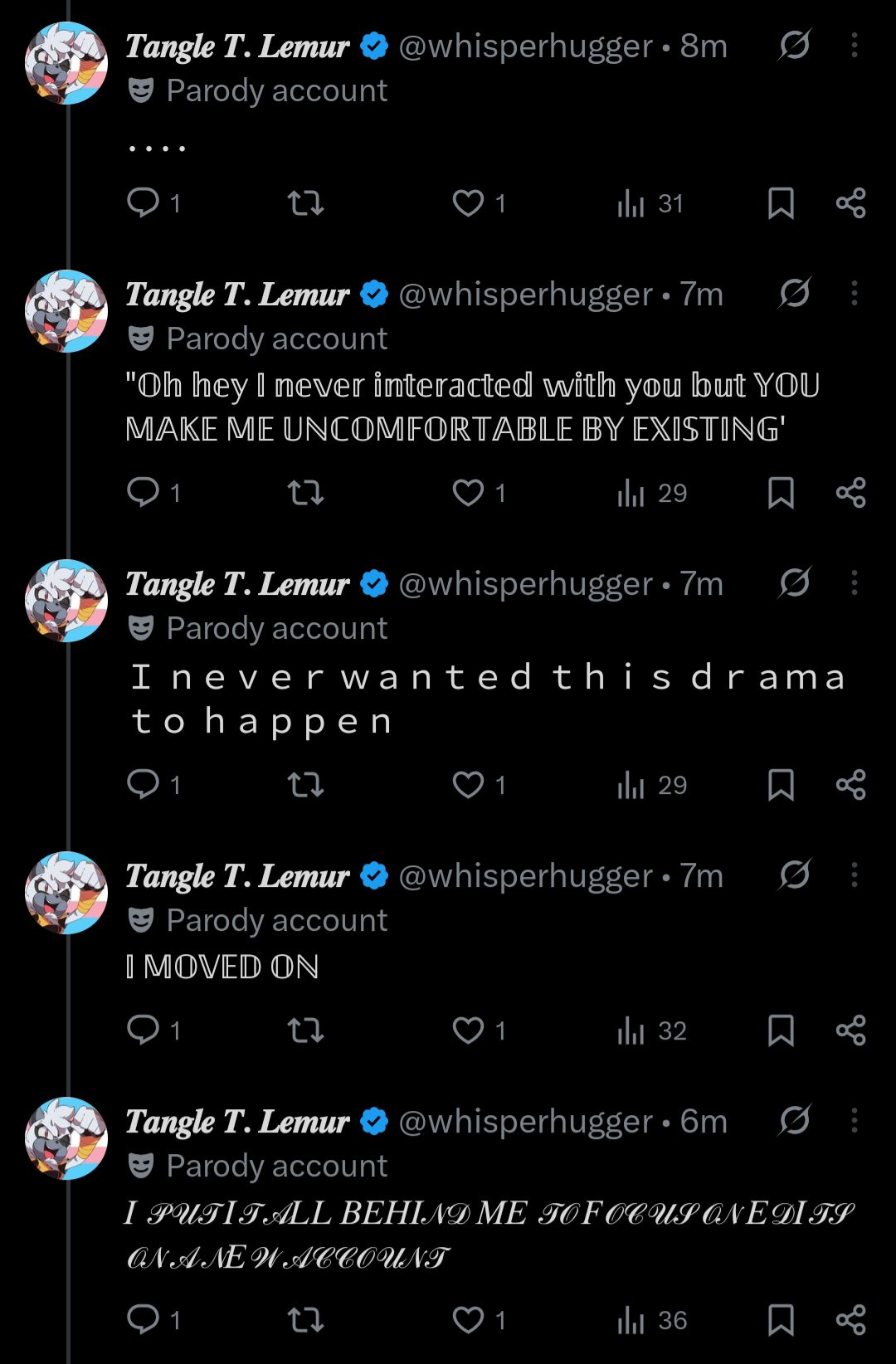View analytics showing 31 views
Screen dimensions: 896x1364
click(650, 203)
